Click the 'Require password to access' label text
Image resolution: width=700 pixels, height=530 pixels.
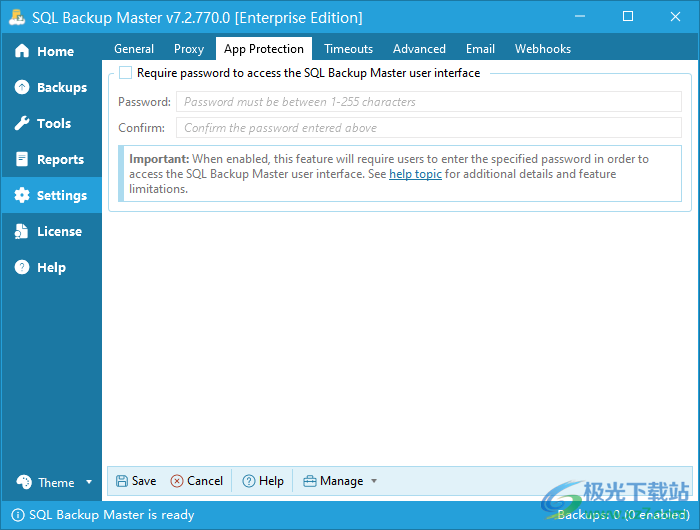(308, 73)
